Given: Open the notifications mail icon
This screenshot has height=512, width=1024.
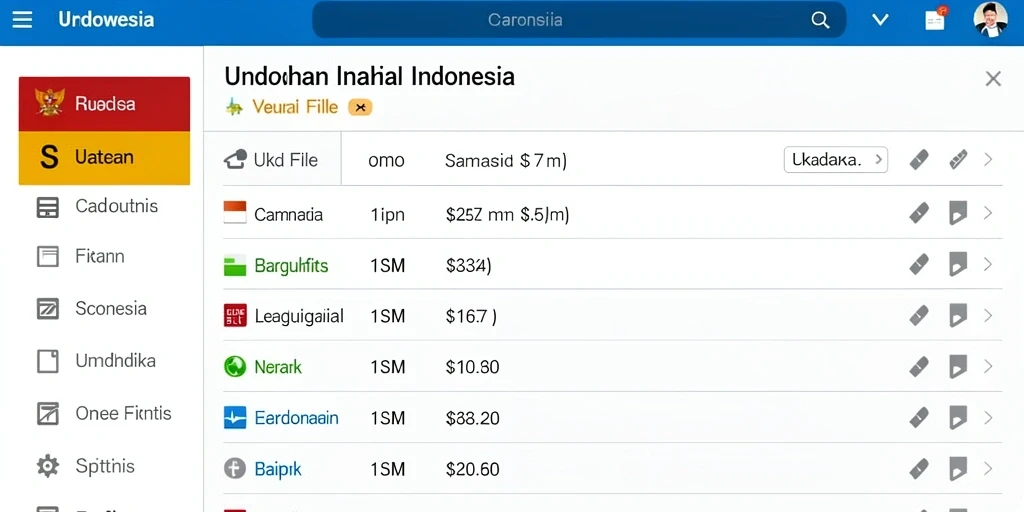Looking at the screenshot, I should point(935,19).
